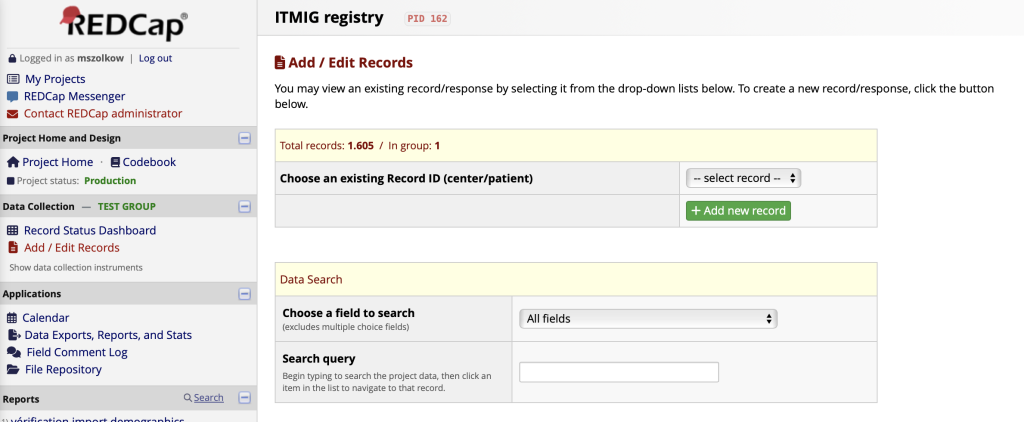
Task: Open the All fields search dropdown
Action: point(648,319)
